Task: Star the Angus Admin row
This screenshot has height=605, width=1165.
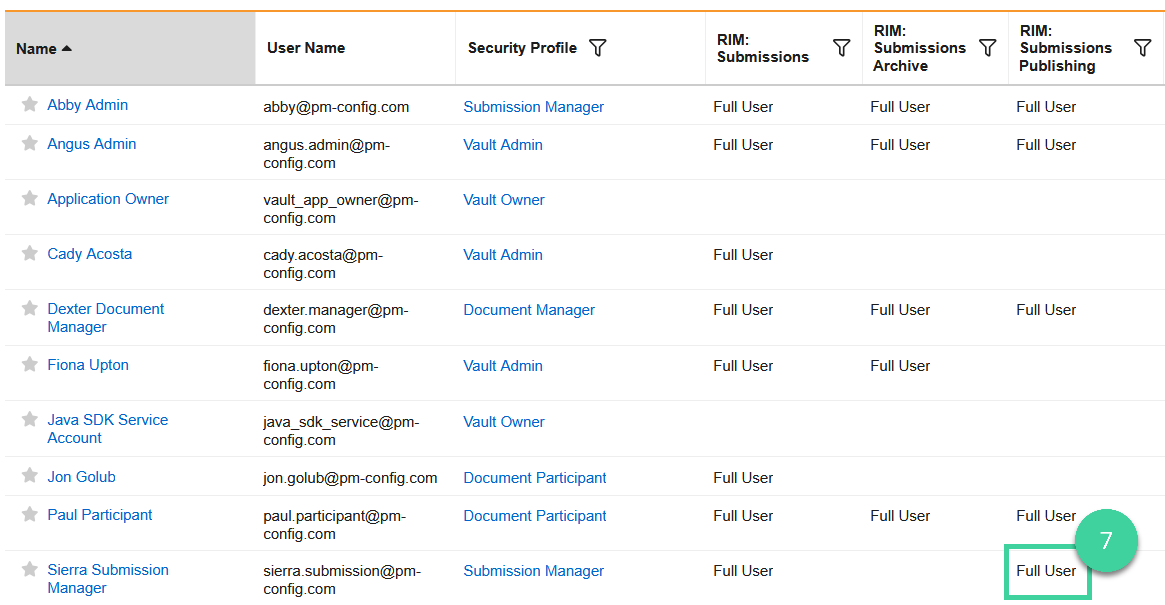Action: click(30, 143)
